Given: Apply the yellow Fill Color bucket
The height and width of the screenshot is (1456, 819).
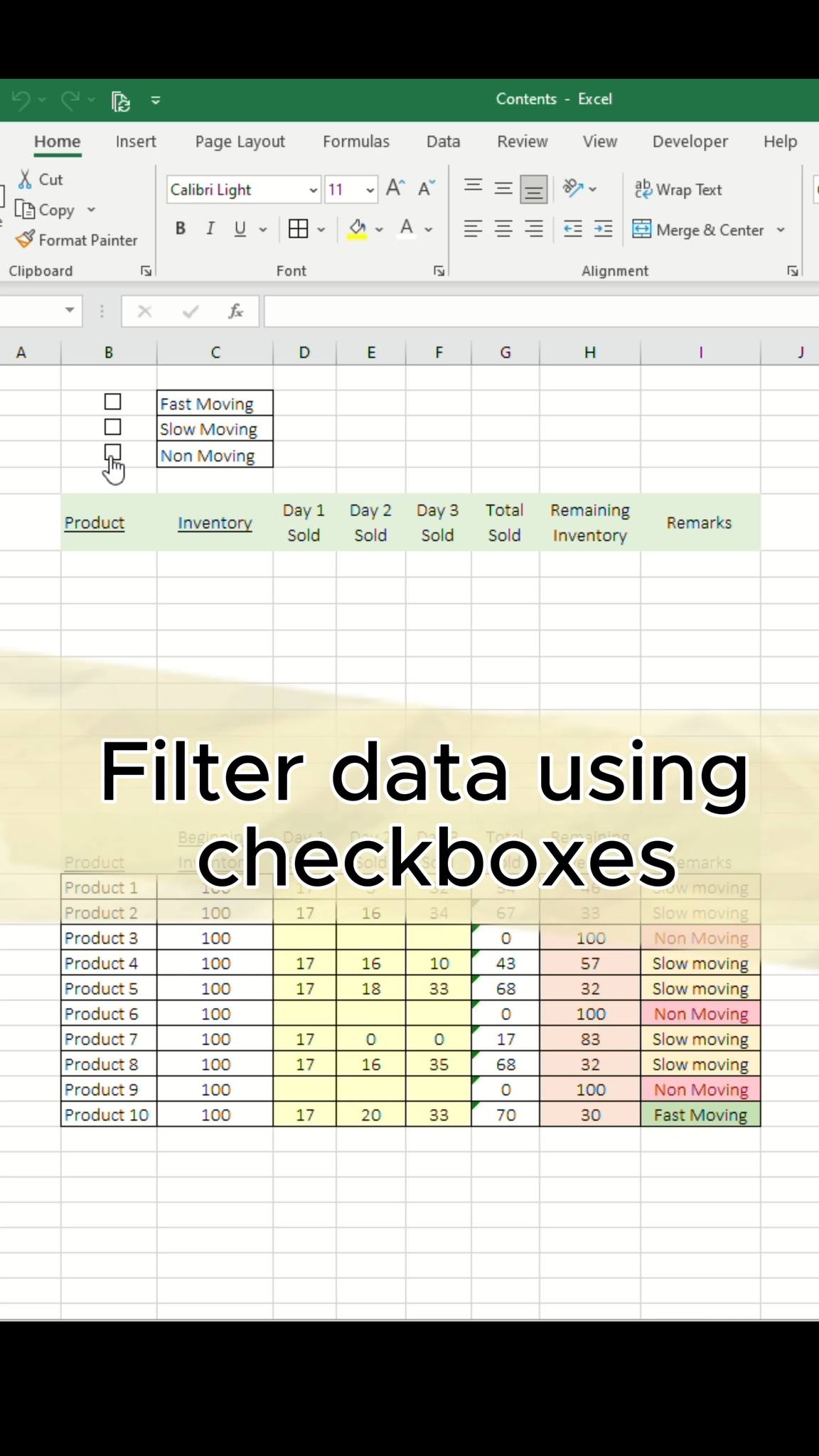Looking at the screenshot, I should pos(357,229).
